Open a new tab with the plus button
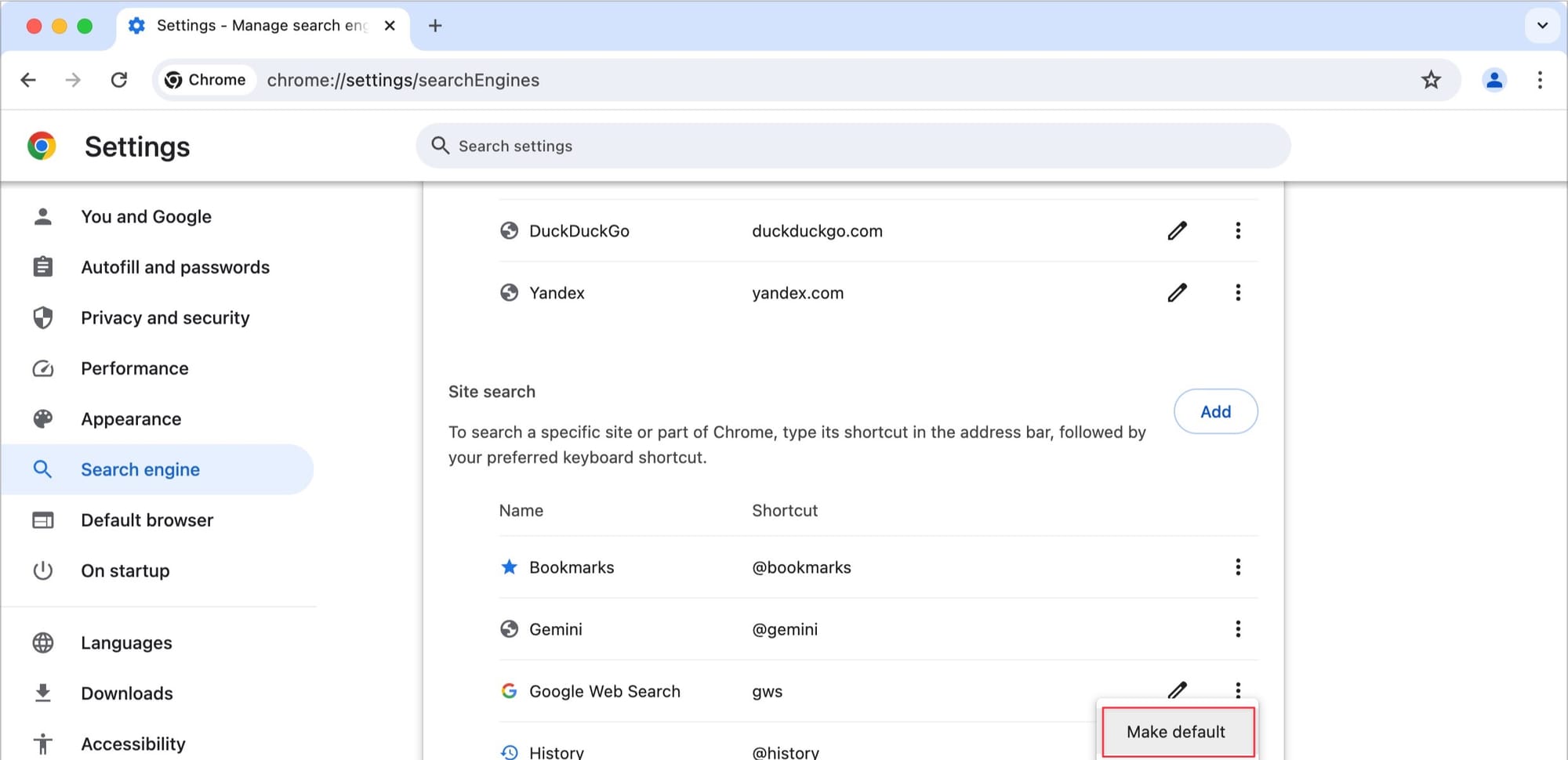This screenshot has width=1568, height=760. click(435, 26)
